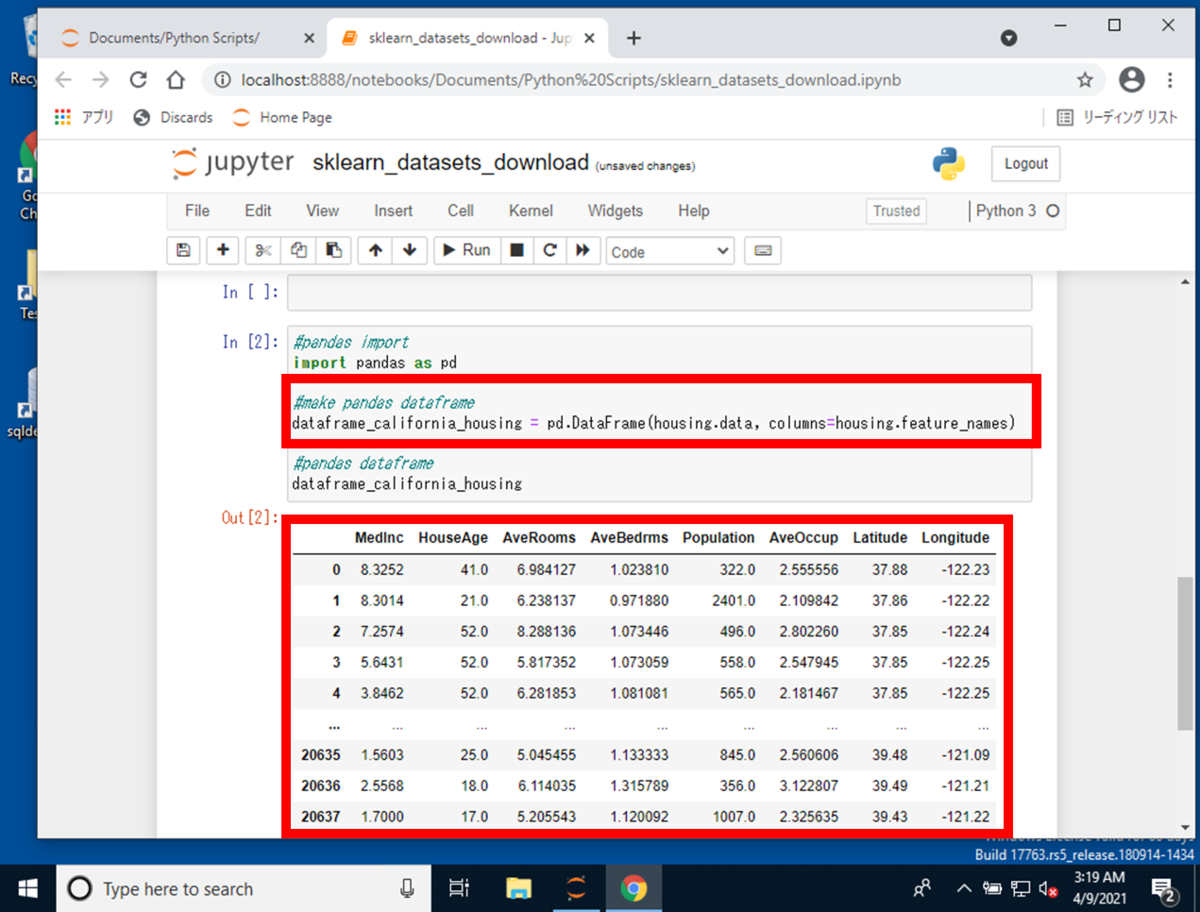Bookmark this page with the star icon
This screenshot has height=912, width=1200.
tap(1085, 79)
